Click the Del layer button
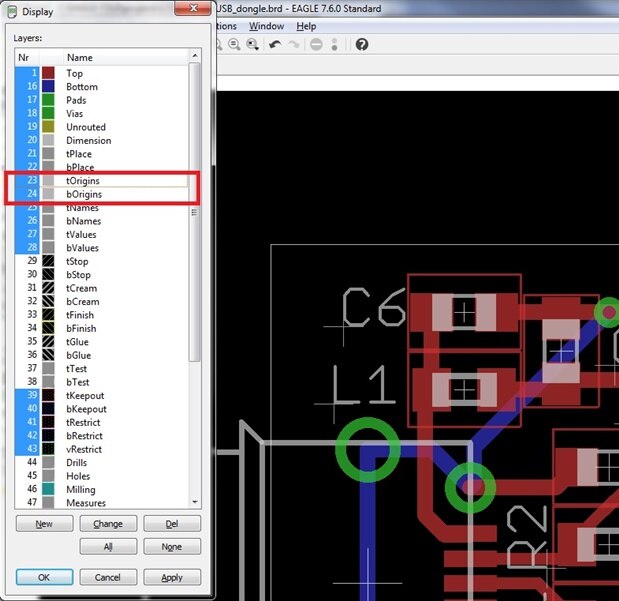This screenshot has height=601, width=619. (x=172, y=524)
